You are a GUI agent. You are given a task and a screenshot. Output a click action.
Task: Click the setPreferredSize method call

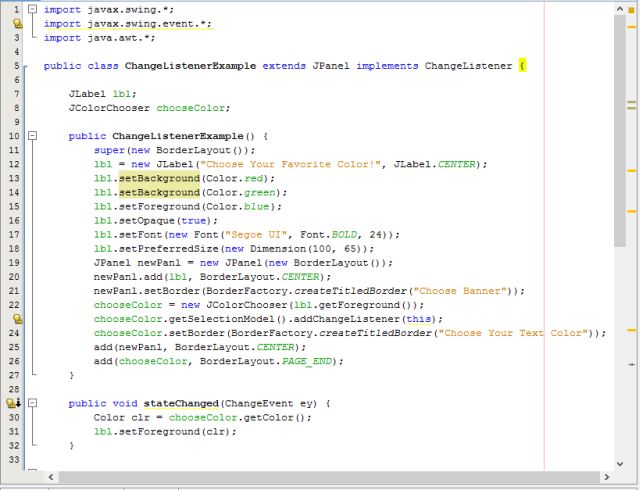tap(169, 249)
